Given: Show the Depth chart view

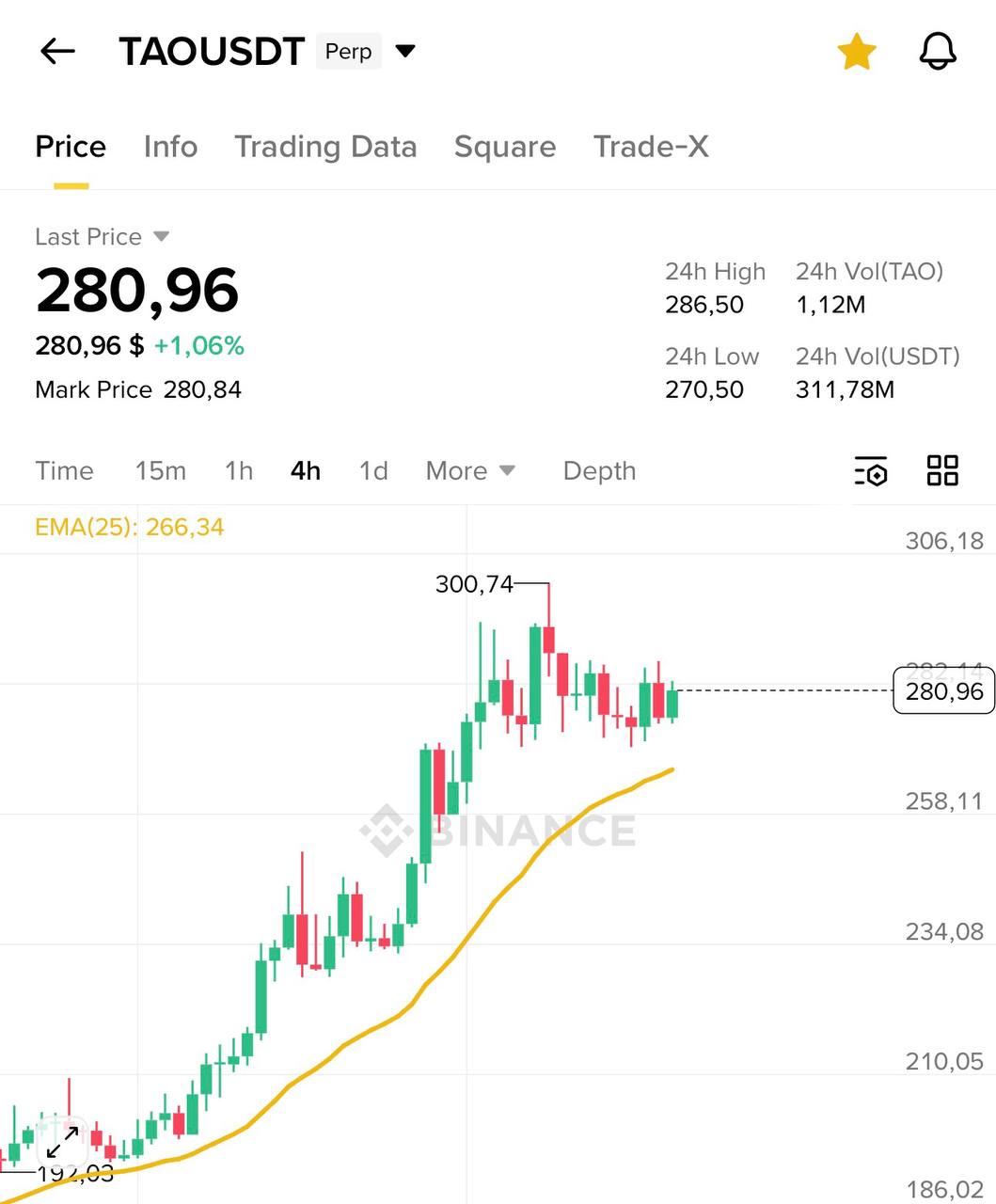Looking at the screenshot, I should 599,470.
